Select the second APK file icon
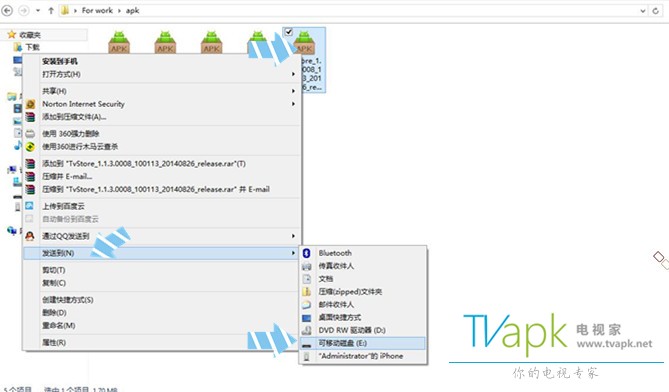This screenshot has width=669, height=392. (x=165, y=42)
